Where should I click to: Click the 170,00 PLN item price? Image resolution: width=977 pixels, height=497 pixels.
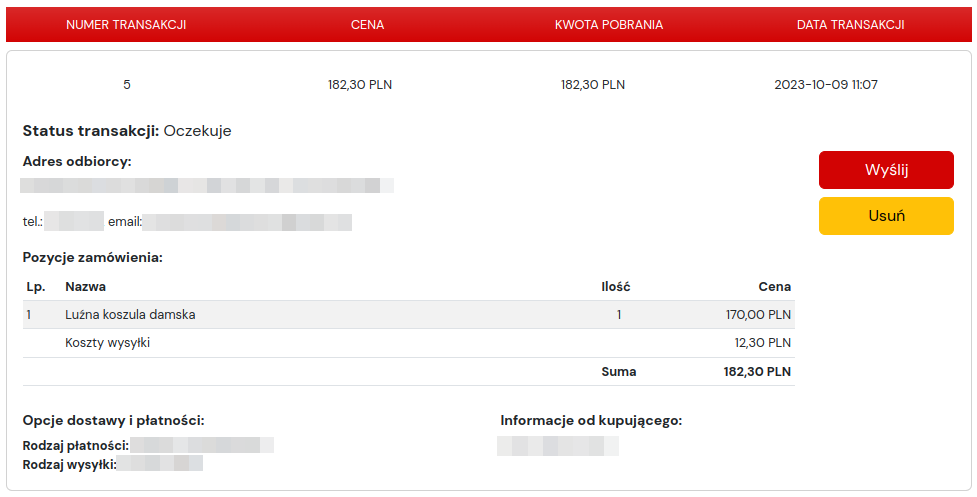[758, 315]
